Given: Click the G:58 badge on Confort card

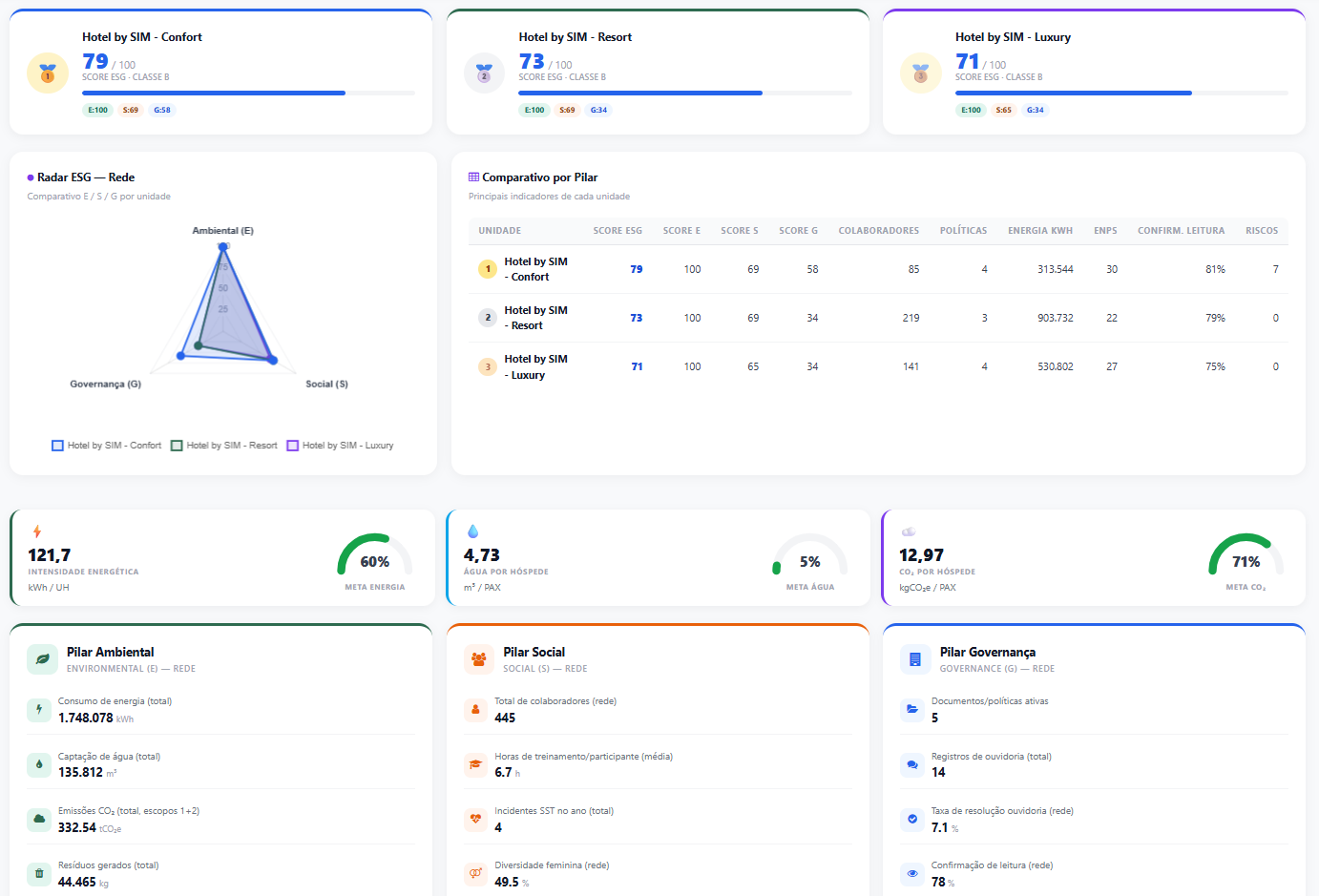Looking at the screenshot, I should click(x=162, y=110).
